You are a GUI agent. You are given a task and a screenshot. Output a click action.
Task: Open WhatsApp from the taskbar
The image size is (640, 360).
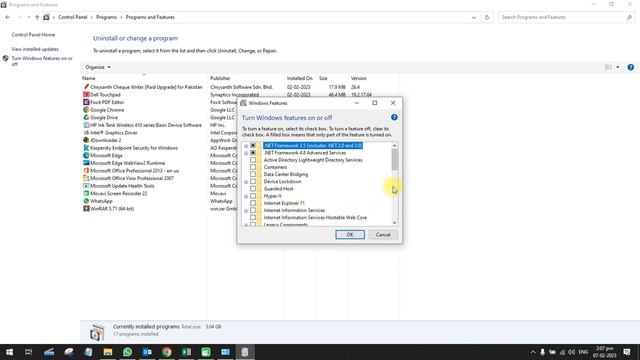pos(127,352)
